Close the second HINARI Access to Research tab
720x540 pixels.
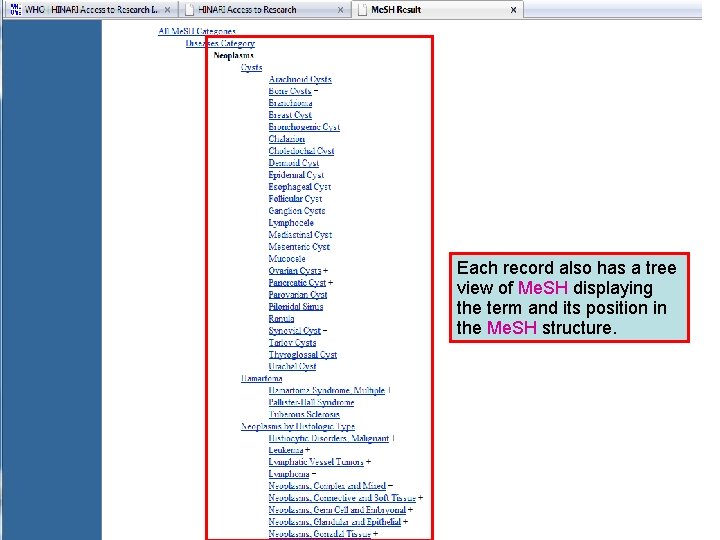click(x=340, y=10)
